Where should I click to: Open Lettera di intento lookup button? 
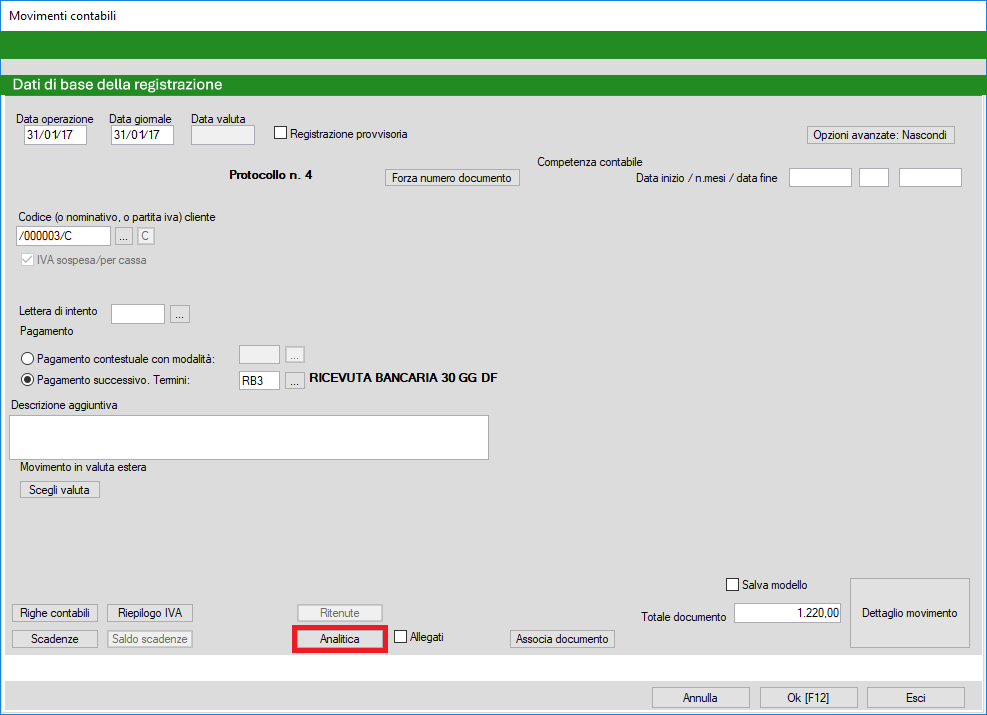tap(180, 313)
